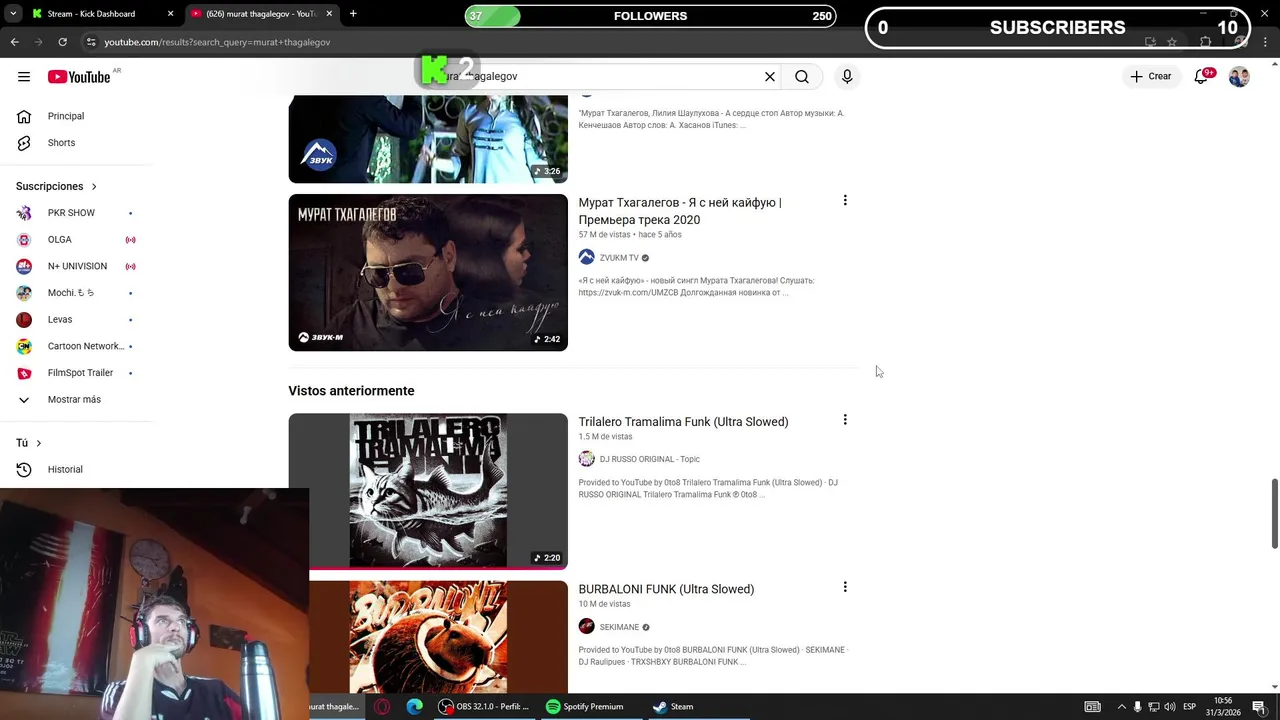Open the tab search dropdown
This screenshot has width=1280, height=720.
12,14
